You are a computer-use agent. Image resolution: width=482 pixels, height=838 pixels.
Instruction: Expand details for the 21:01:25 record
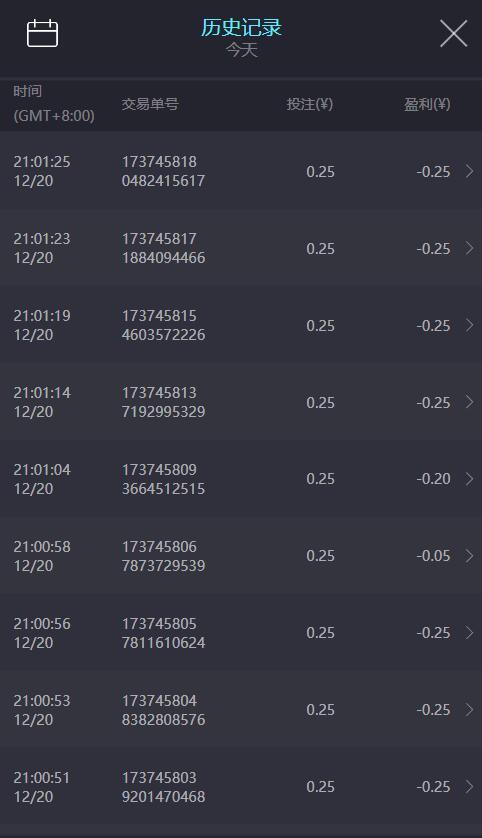tap(469, 171)
